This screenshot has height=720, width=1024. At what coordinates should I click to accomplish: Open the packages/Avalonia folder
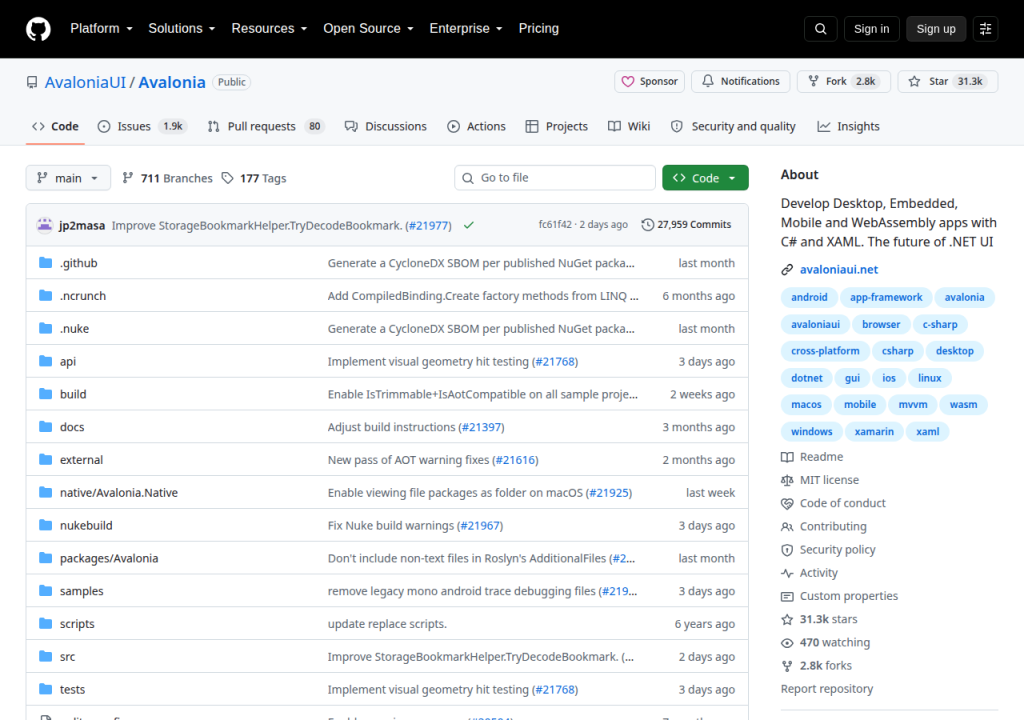coord(109,558)
